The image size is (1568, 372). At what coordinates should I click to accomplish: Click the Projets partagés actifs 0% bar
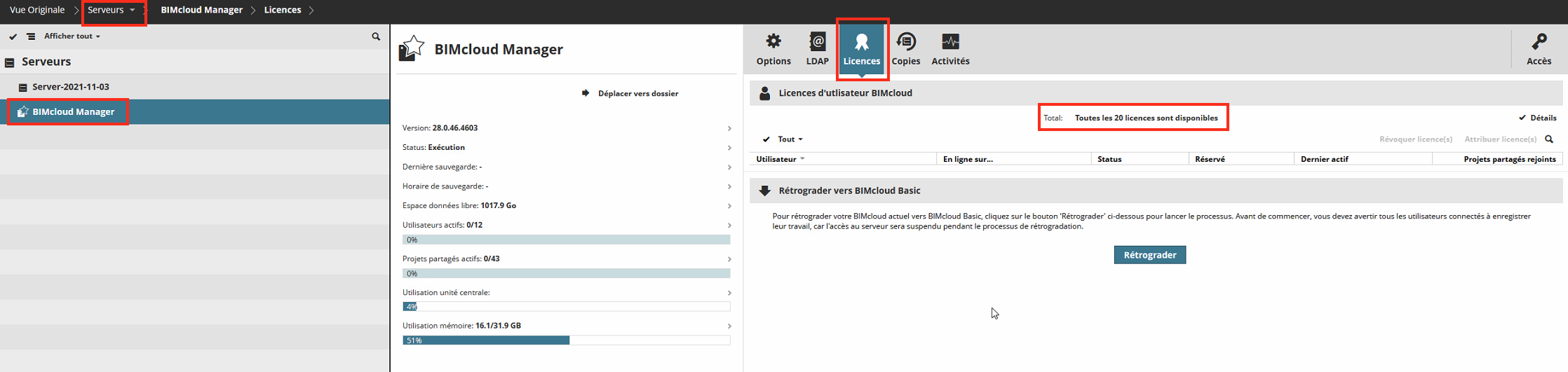point(567,273)
